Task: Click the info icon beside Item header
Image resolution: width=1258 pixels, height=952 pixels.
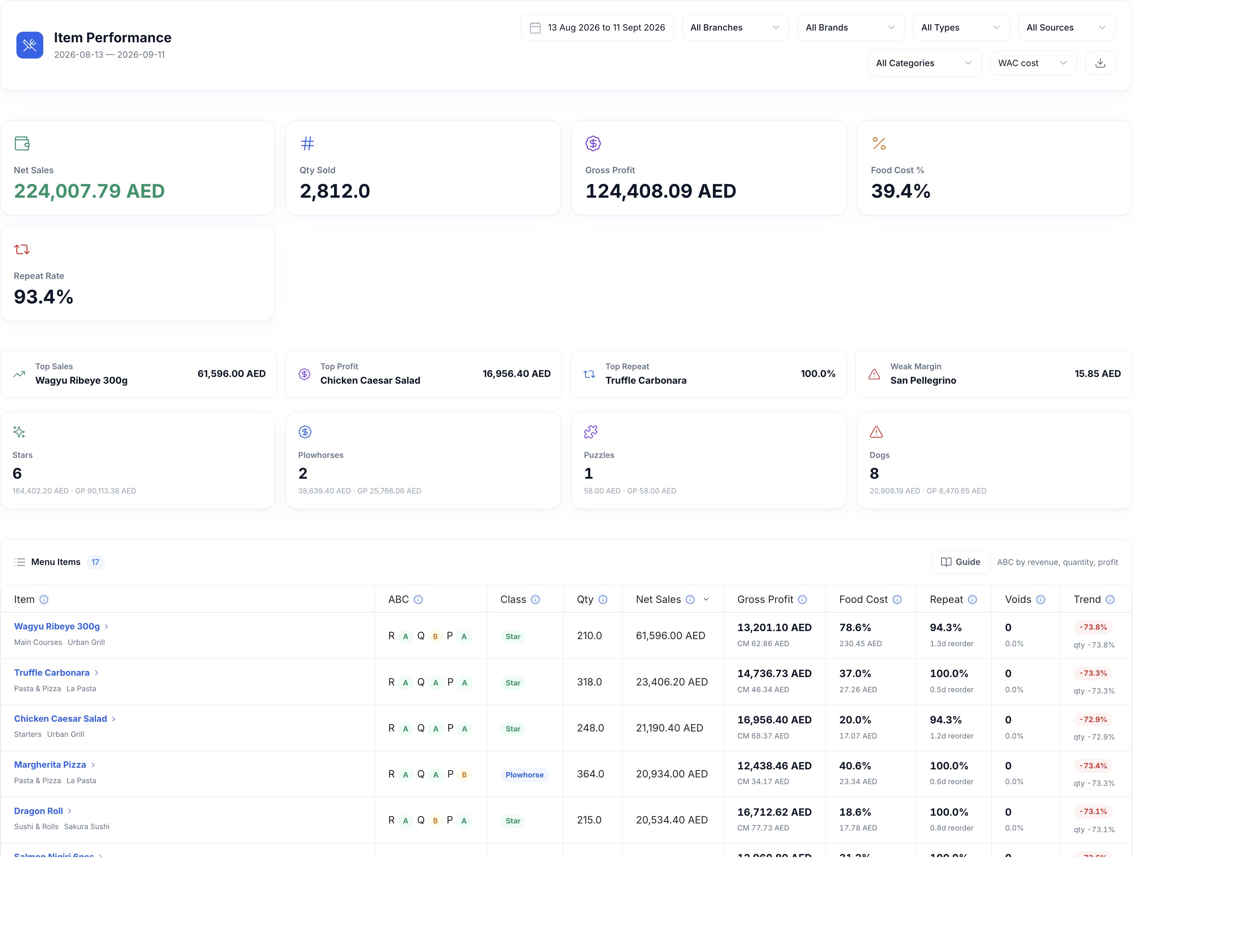Action: click(x=44, y=600)
